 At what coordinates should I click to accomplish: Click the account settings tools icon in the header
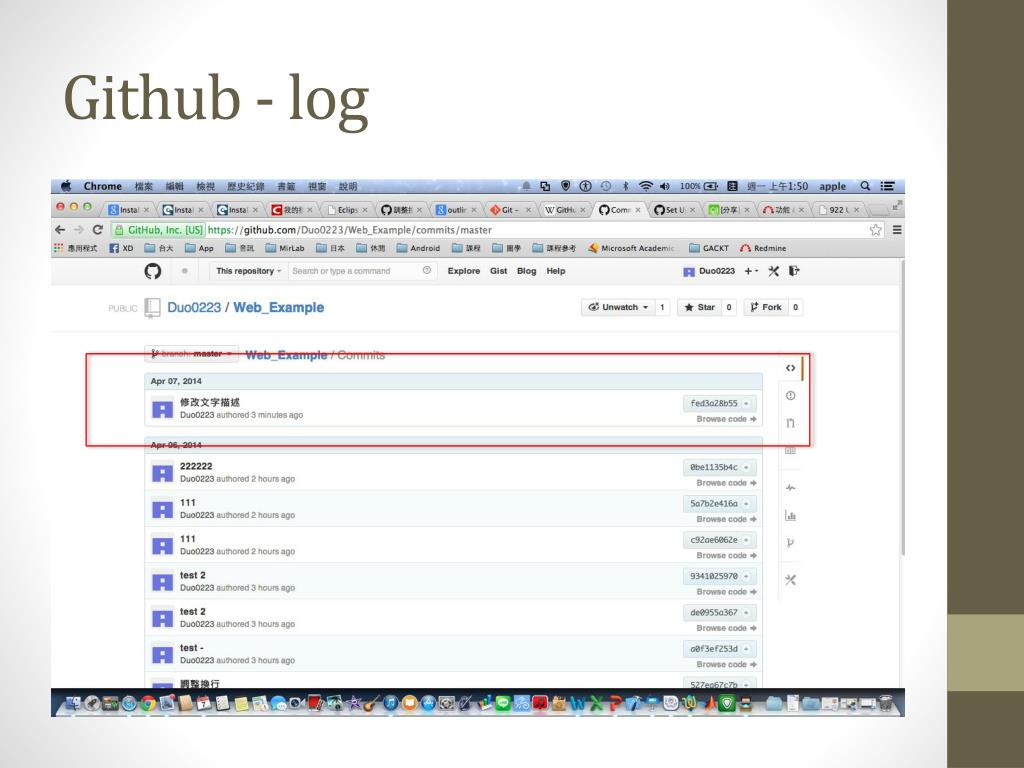773,271
